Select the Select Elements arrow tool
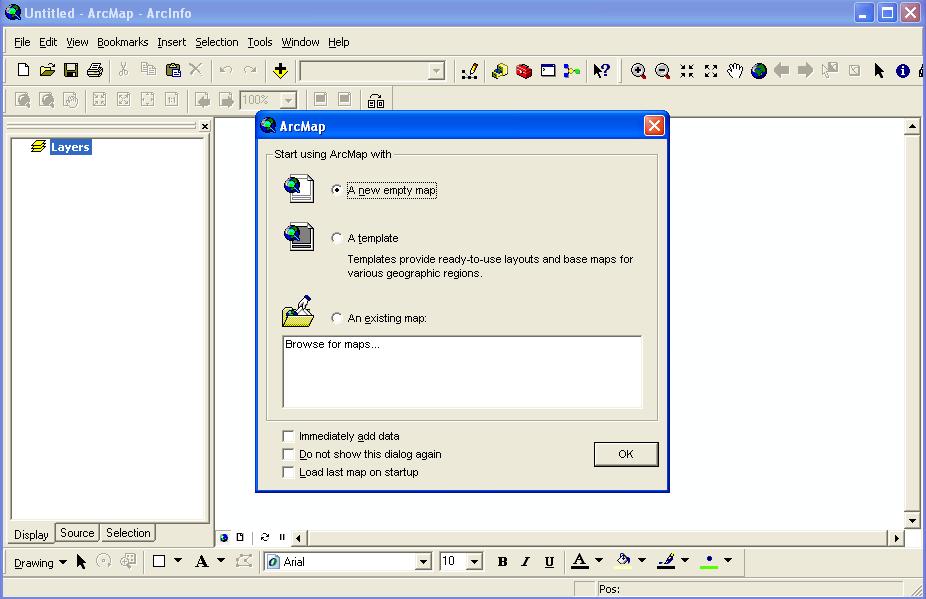 (x=879, y=71)
